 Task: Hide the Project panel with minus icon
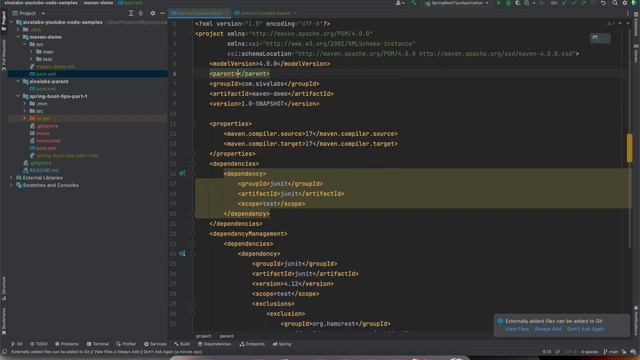(x=162, y=13)
